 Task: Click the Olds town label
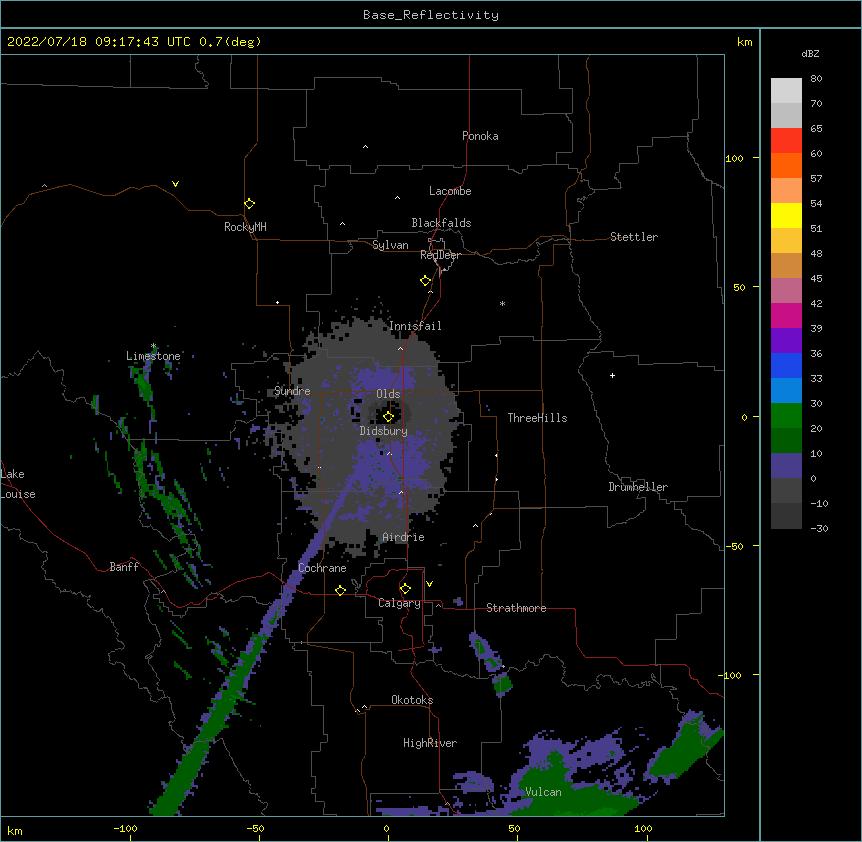pos(388,394)
